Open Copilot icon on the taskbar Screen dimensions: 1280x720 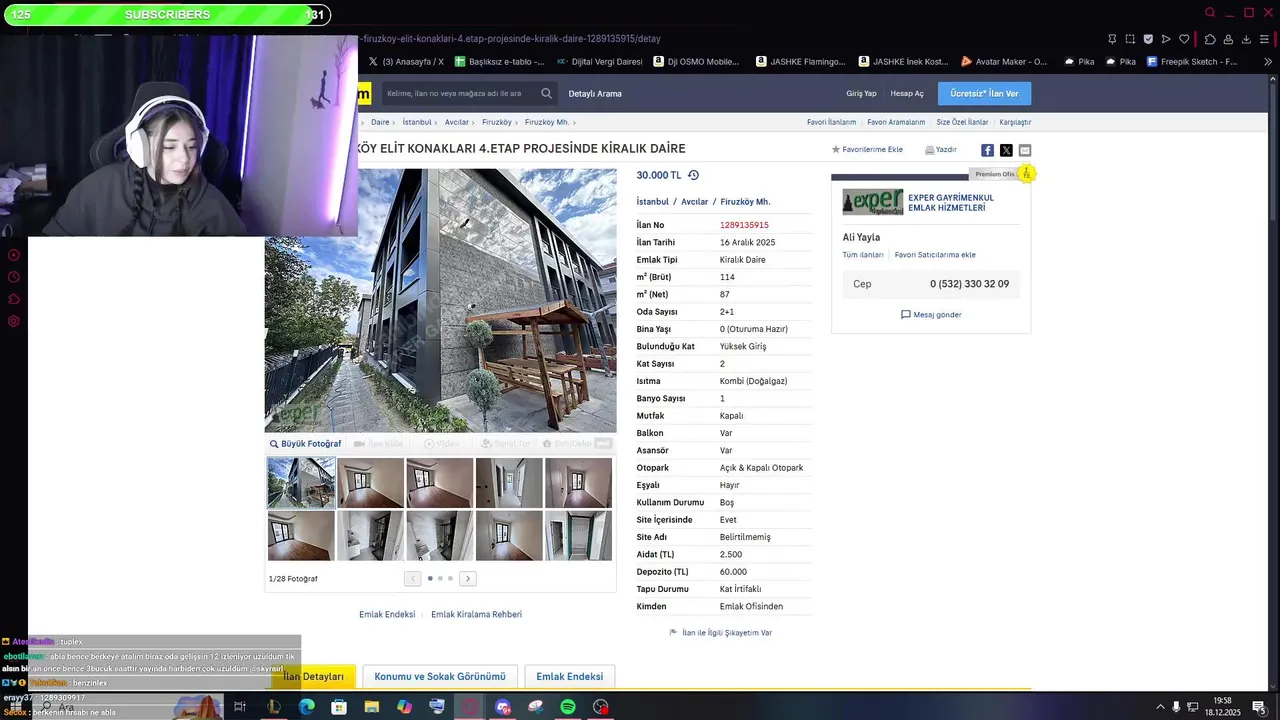point(404,707)
